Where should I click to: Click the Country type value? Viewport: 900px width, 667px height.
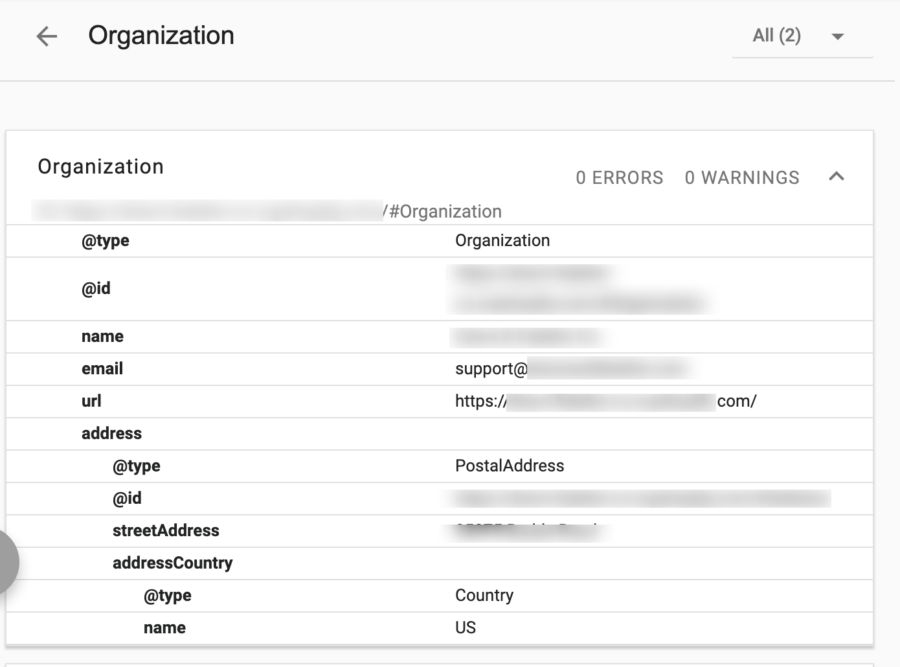coord(484,595)
